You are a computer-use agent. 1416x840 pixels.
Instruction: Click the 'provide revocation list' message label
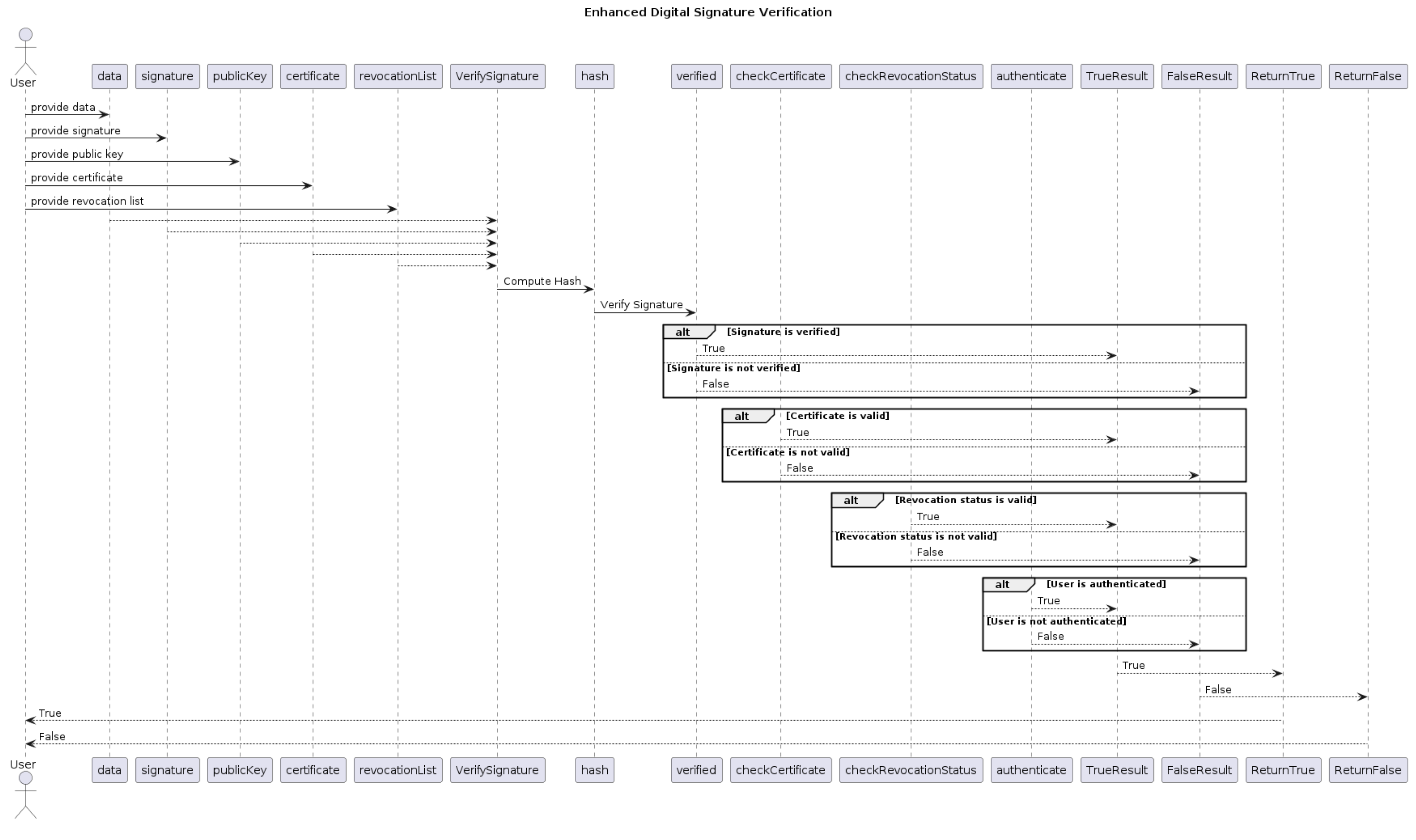click(87, 201)
